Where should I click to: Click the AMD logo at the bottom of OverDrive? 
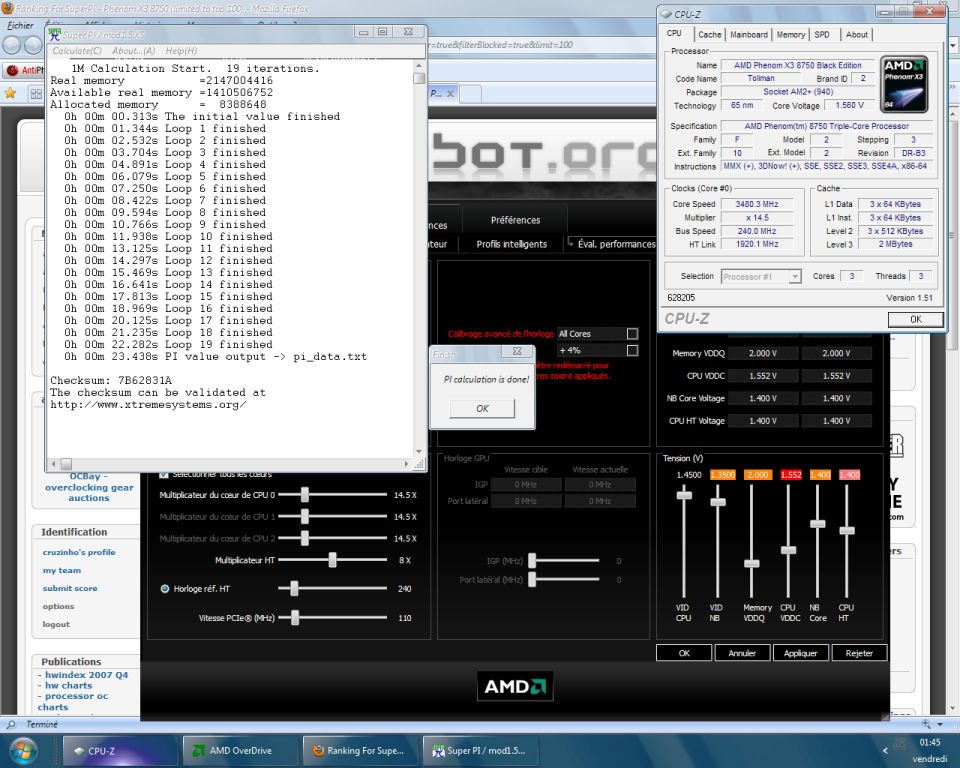point(515,686)
